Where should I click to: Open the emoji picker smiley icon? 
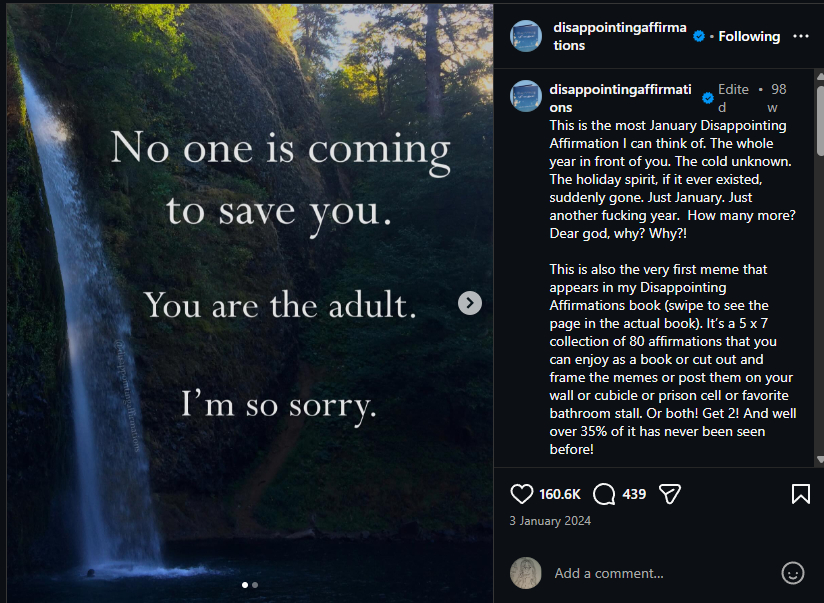tap(792, 573)
